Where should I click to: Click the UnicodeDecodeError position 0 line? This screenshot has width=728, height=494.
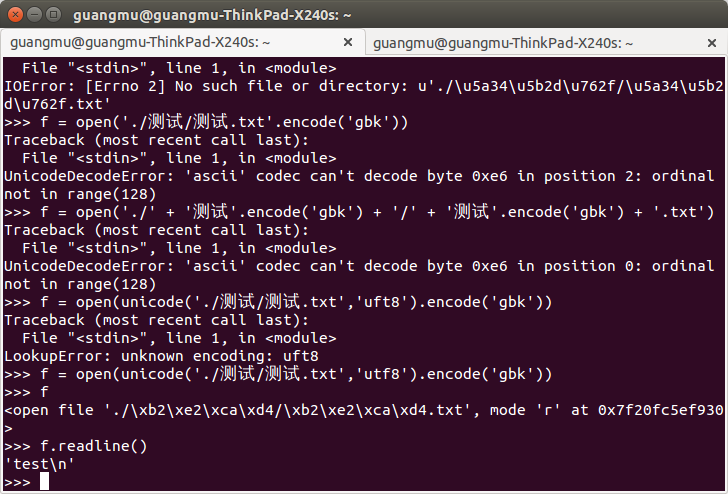coord(359,266)
